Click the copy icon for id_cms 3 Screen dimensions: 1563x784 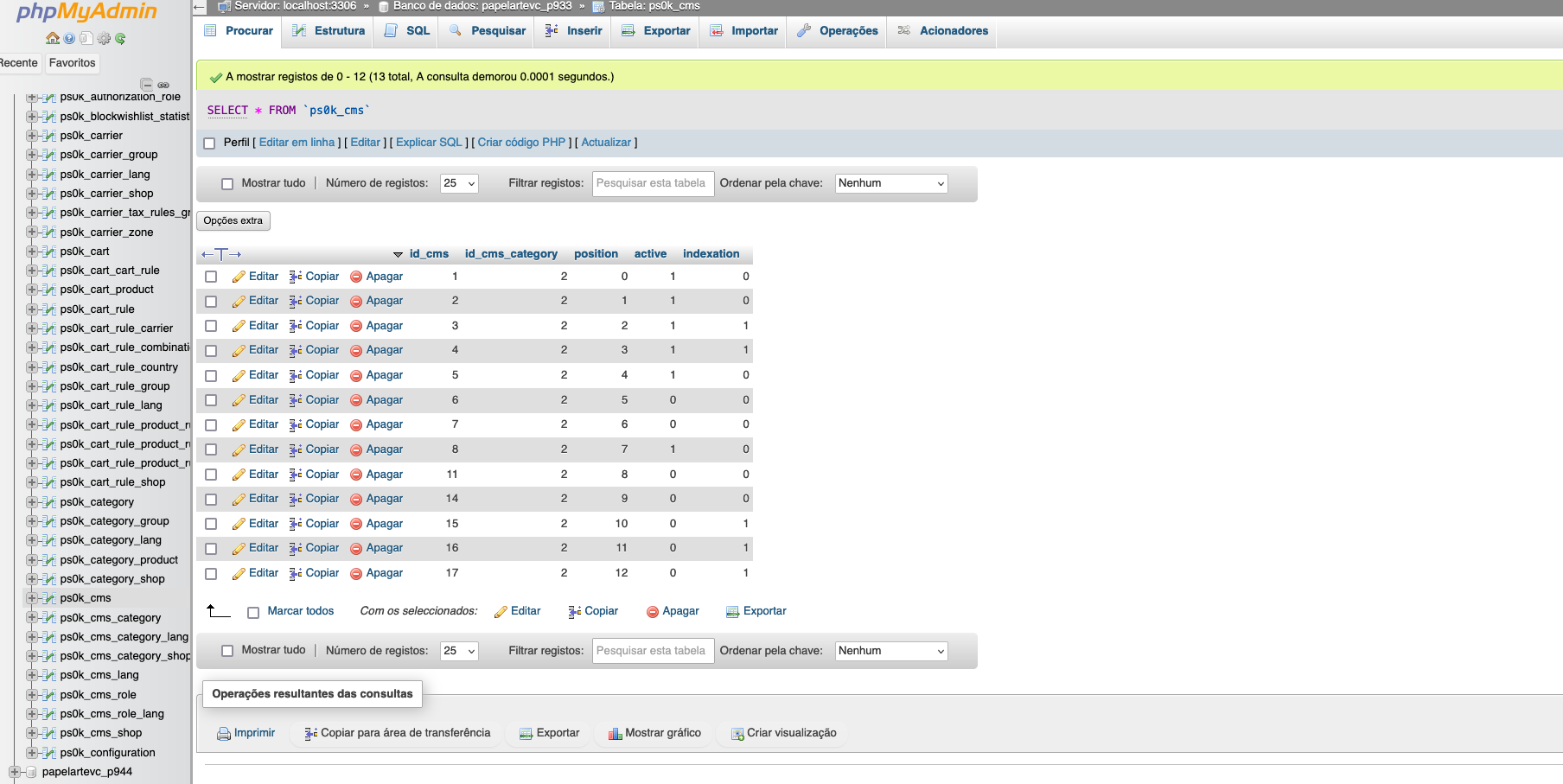click(296, 326)
